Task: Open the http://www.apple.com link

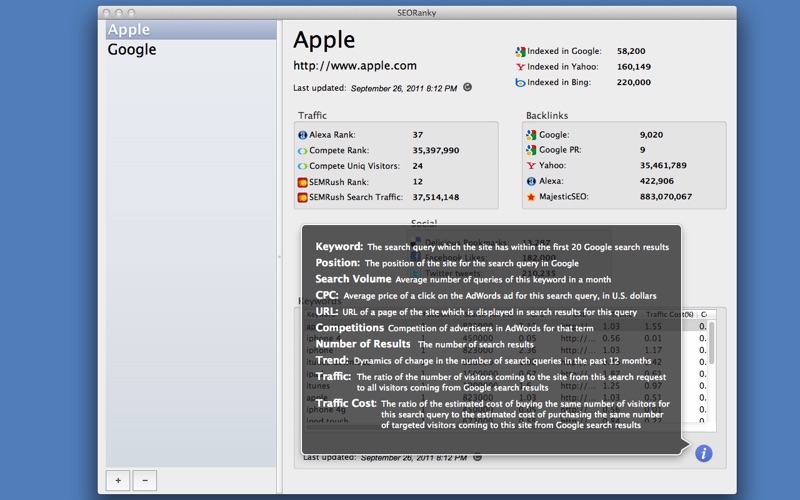Action: tap(355, 66)
